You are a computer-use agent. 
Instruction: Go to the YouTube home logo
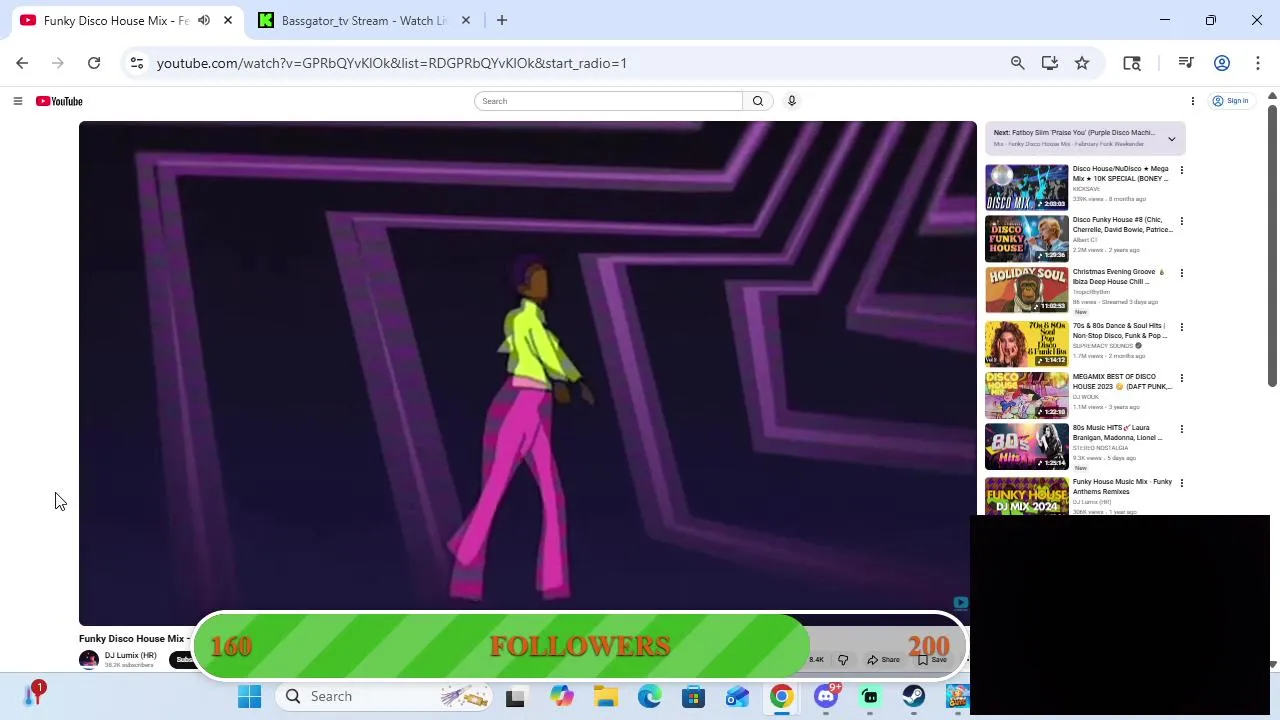point(59,101)
